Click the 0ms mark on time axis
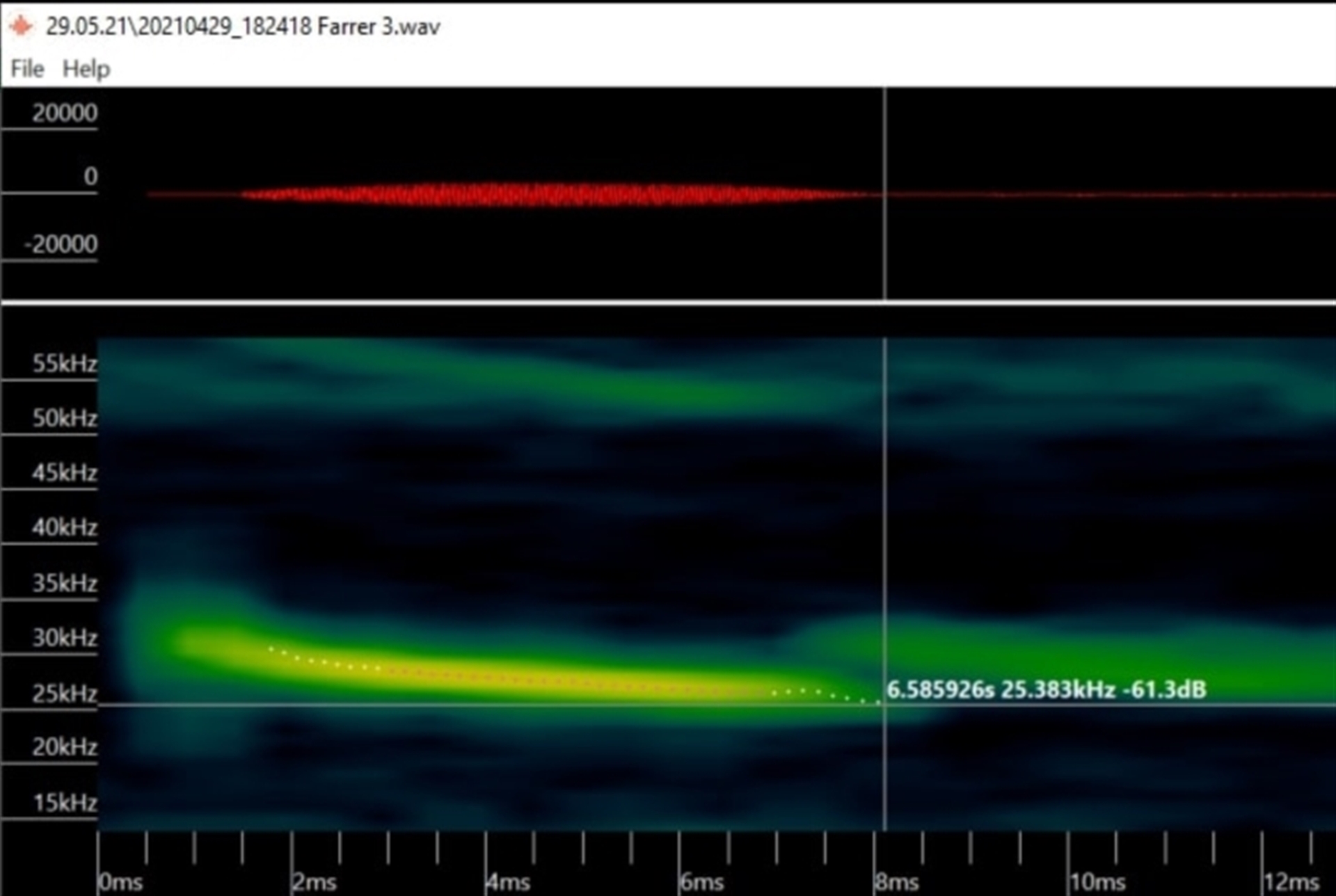Screen dimensions: 1336x896 (120, 882)
